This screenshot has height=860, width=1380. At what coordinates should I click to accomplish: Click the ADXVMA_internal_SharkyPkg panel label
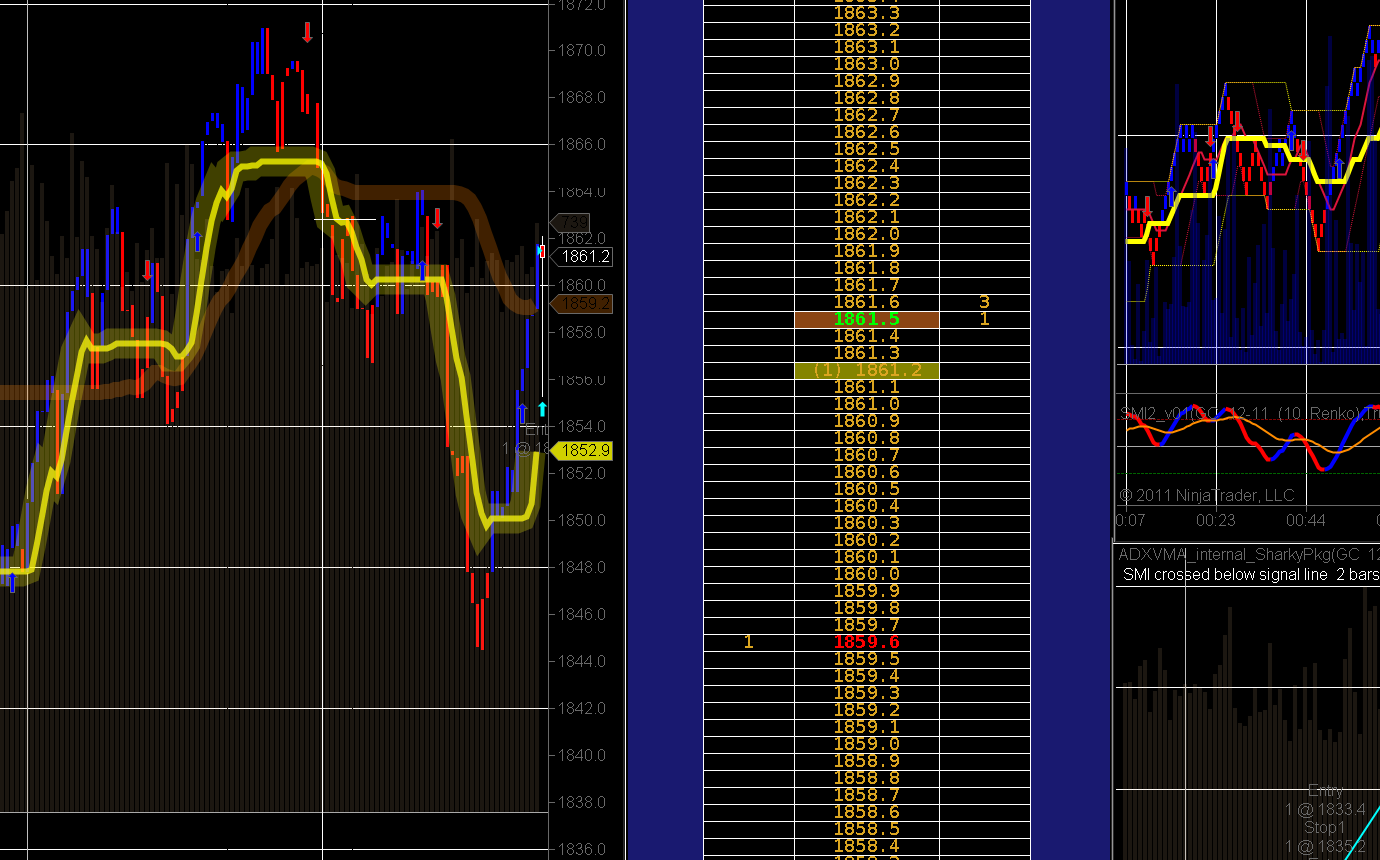coord(1249,555)
